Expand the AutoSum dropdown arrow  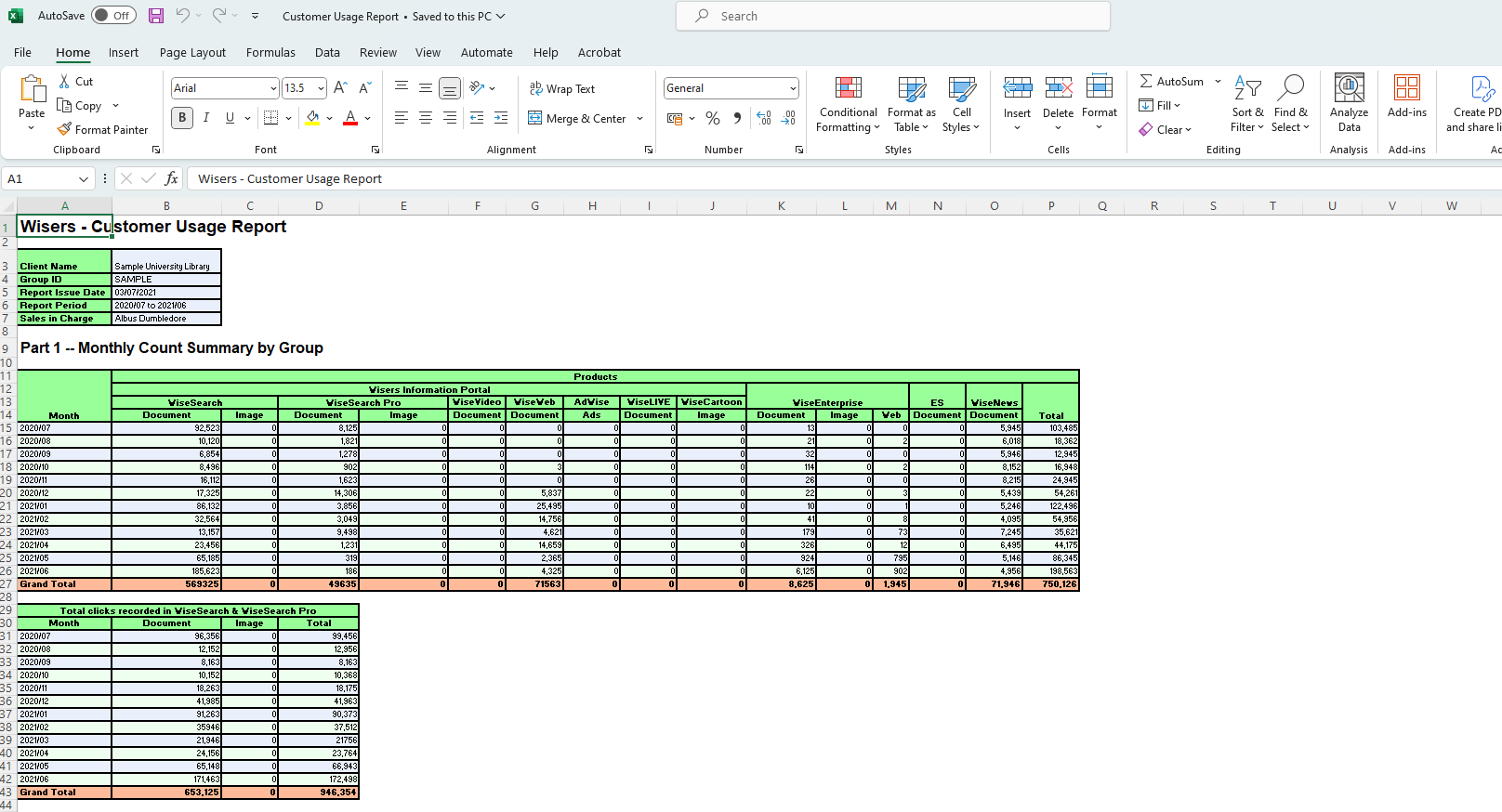1218,82
